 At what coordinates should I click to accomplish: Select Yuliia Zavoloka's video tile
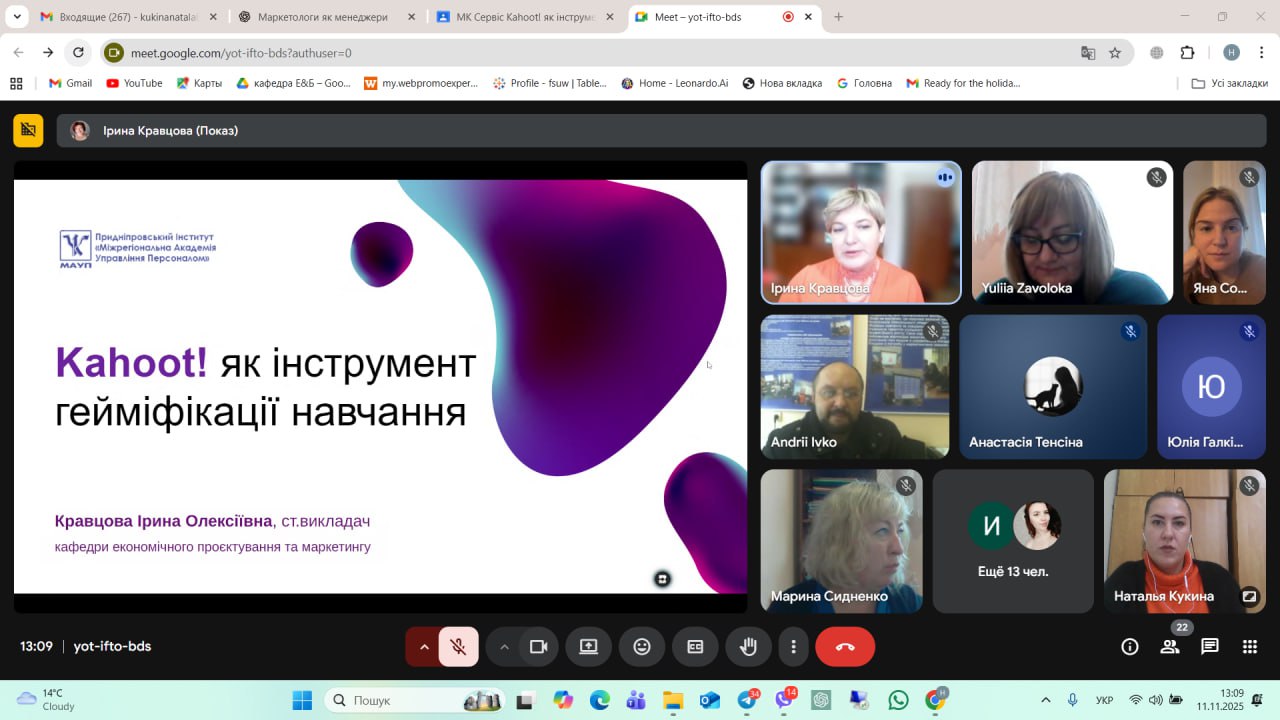coord(1072,232)
